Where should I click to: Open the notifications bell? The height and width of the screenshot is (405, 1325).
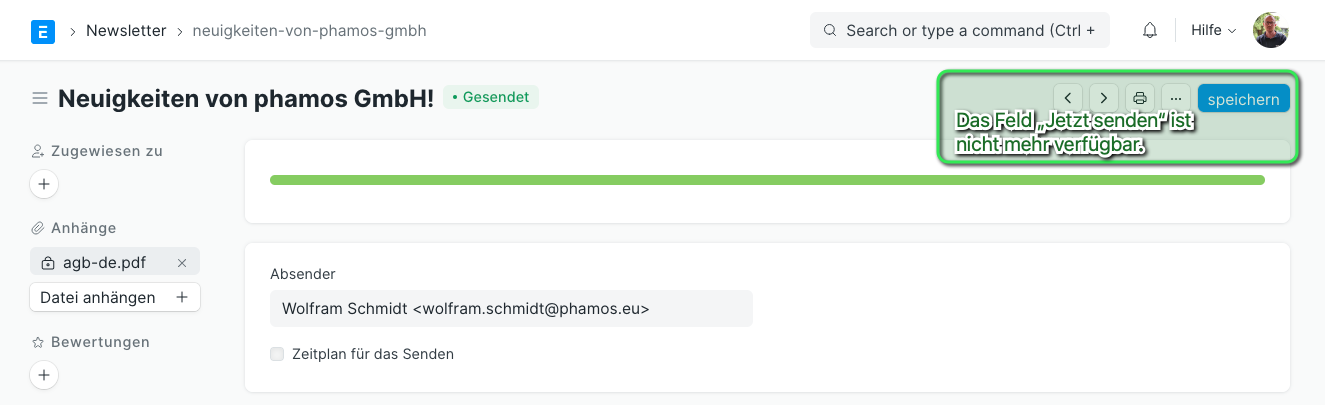[1150, 31]
